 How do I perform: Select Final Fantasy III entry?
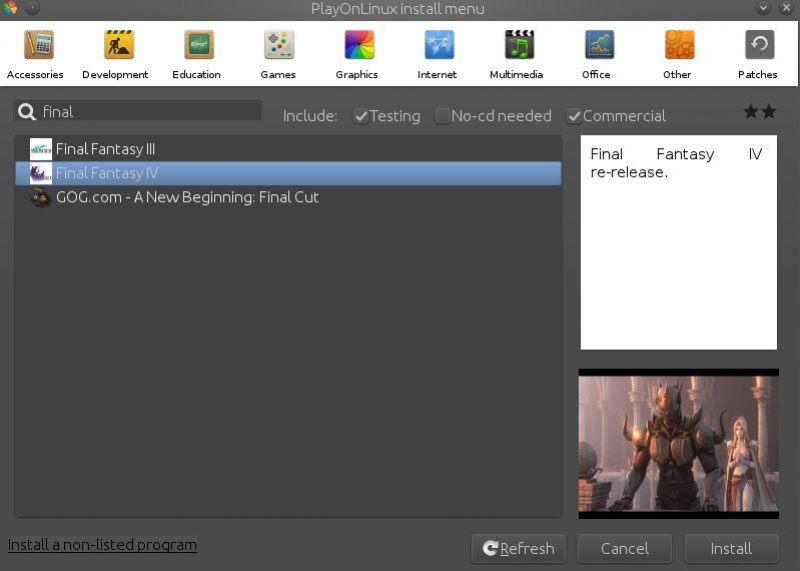click(x=288, y=150)
